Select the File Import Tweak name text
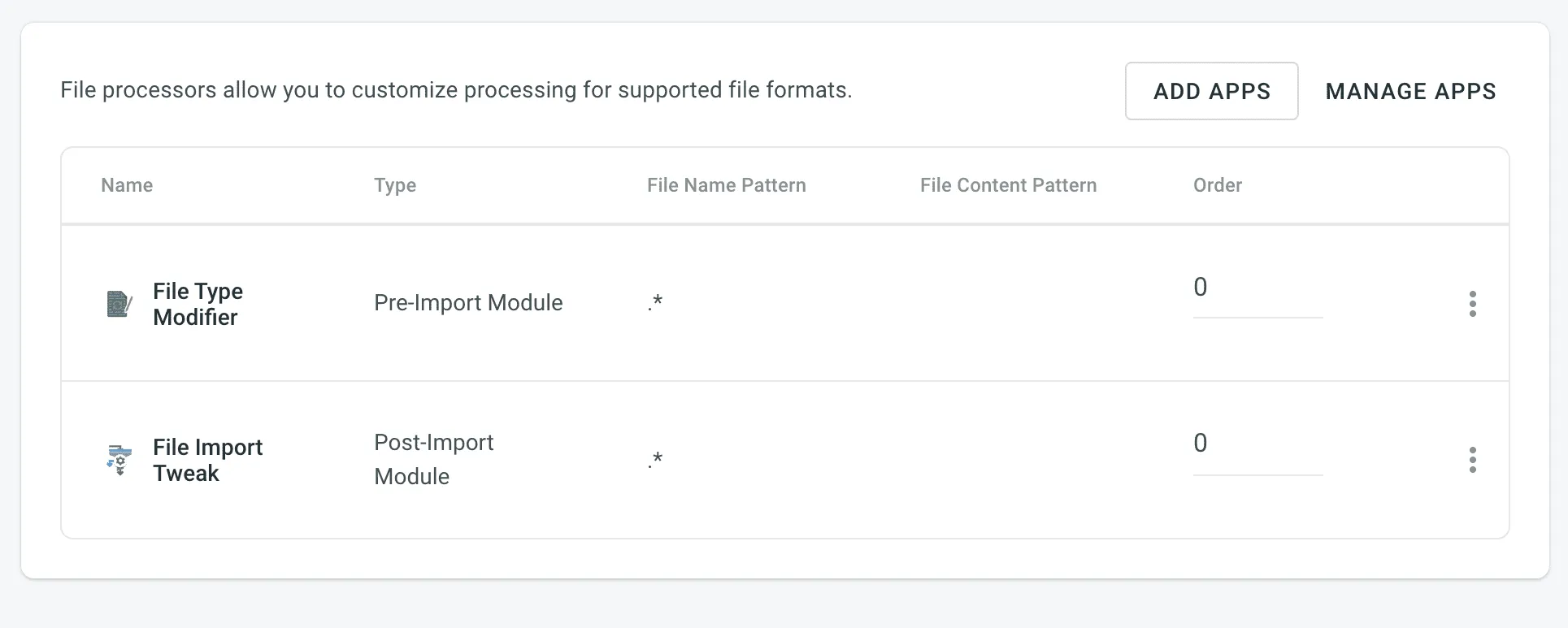The width and height of the screenshot is (1568, 628). click(x=207, y=460)
